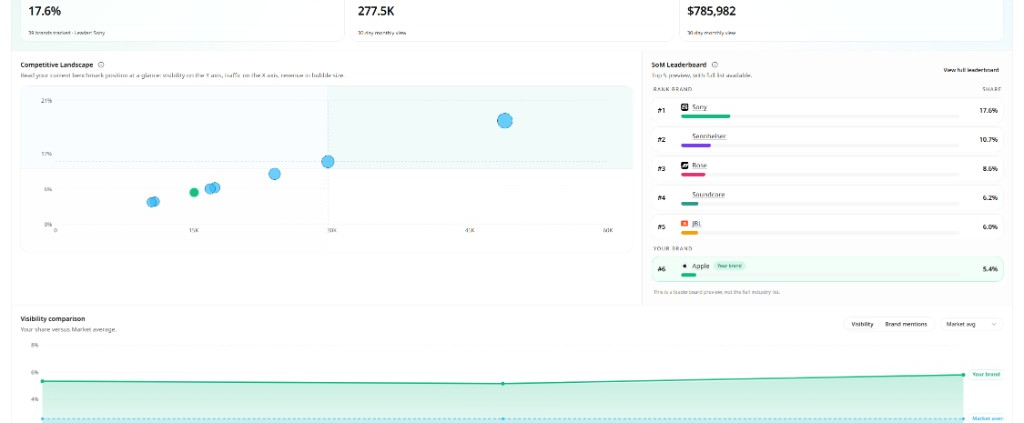Click the Bose brand logo icon

[x=684, y=165]
